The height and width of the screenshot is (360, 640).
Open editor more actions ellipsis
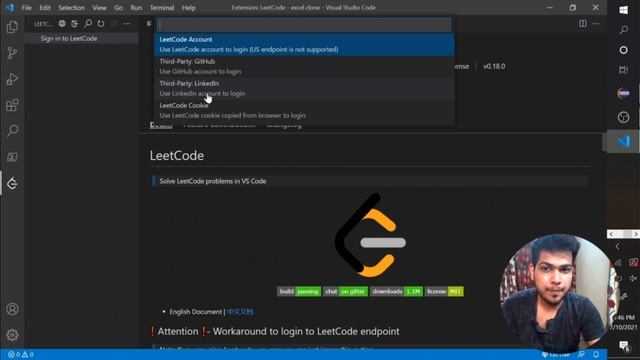[x=596, y=24]
